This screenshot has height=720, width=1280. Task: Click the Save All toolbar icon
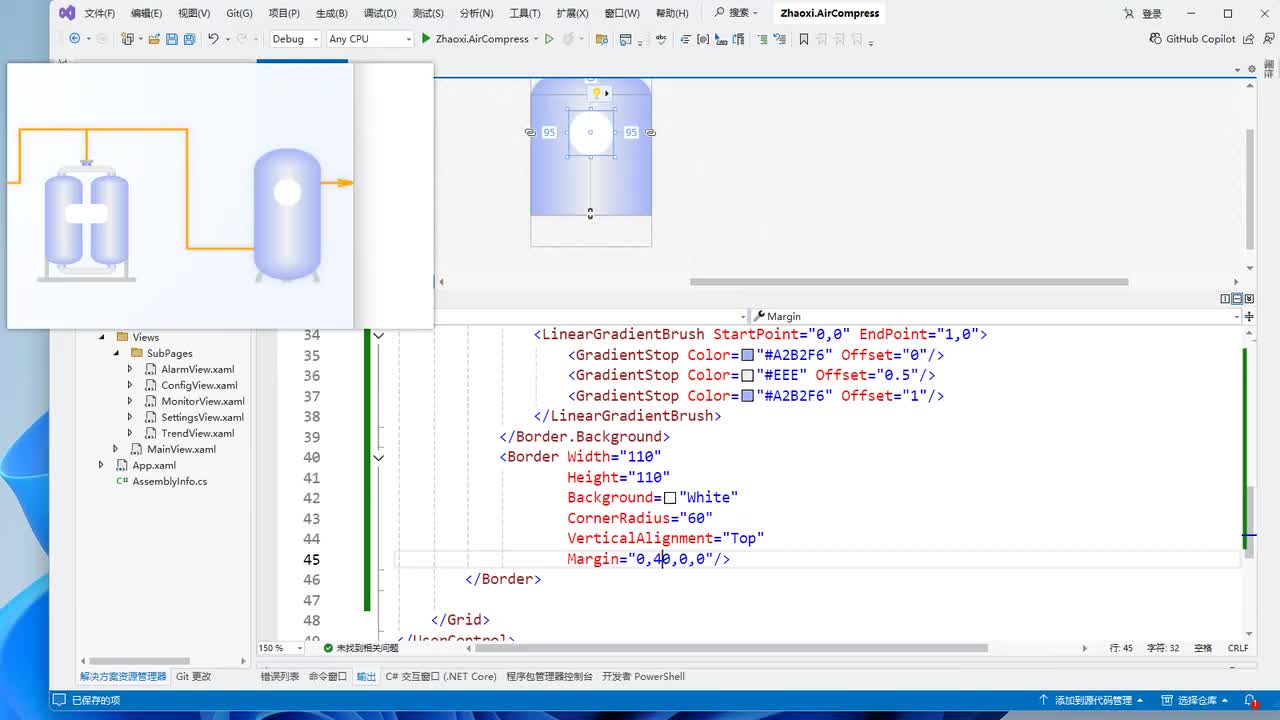189,39
